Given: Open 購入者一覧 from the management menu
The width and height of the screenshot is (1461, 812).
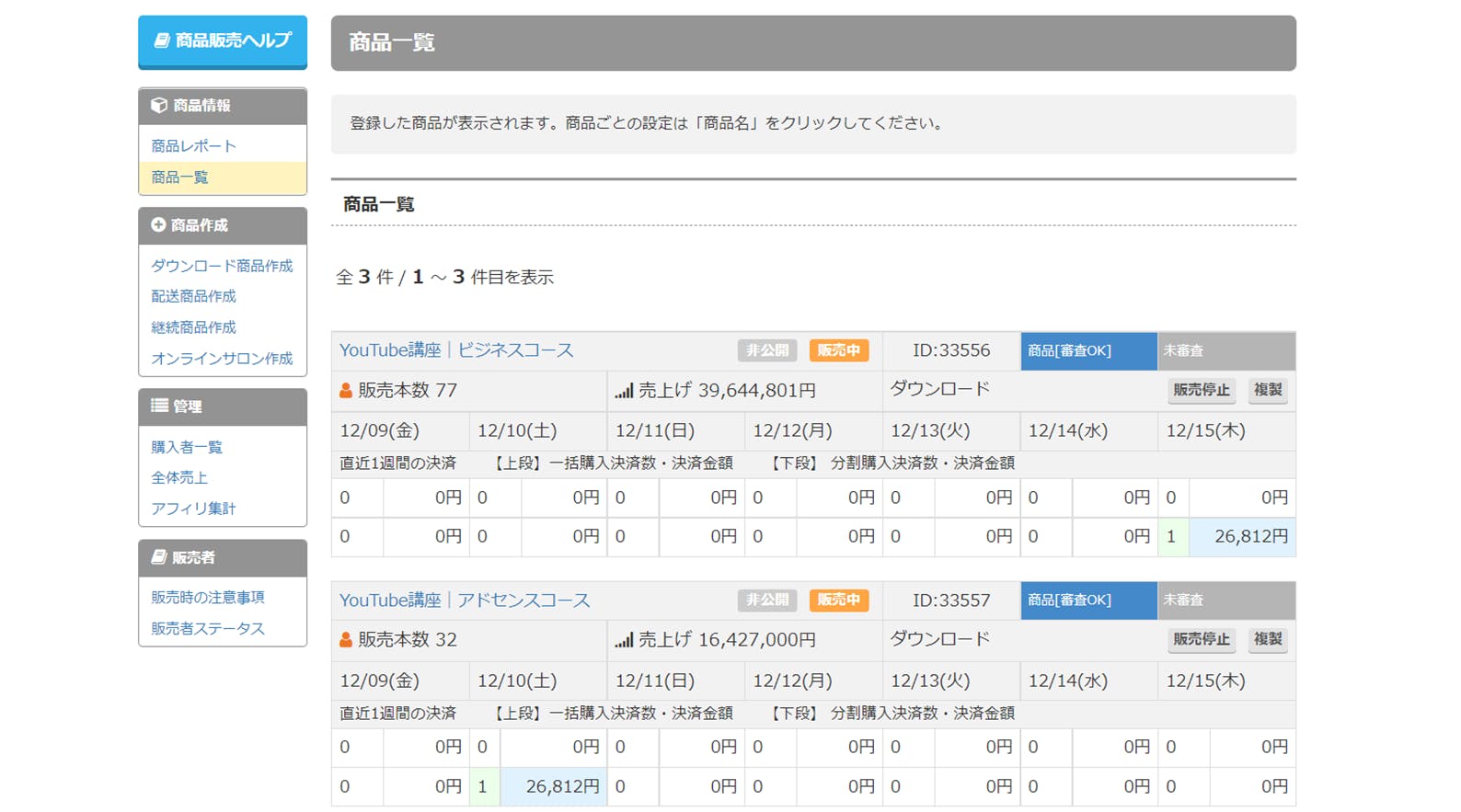Looking at the screenshot, I should [x=187, y=447].
